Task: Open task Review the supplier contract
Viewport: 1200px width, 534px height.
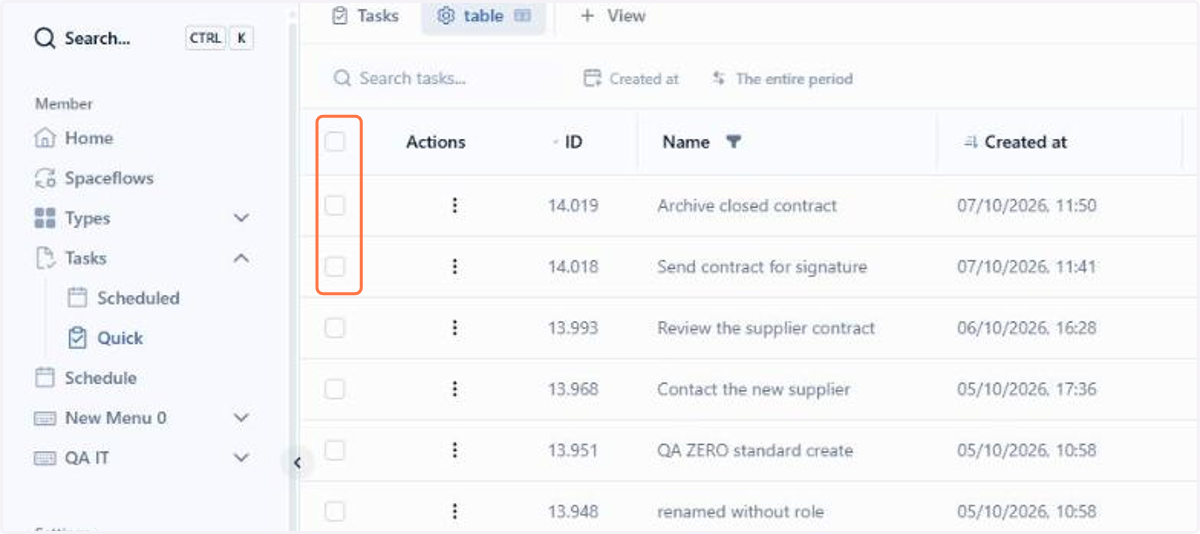Action: 766,328
